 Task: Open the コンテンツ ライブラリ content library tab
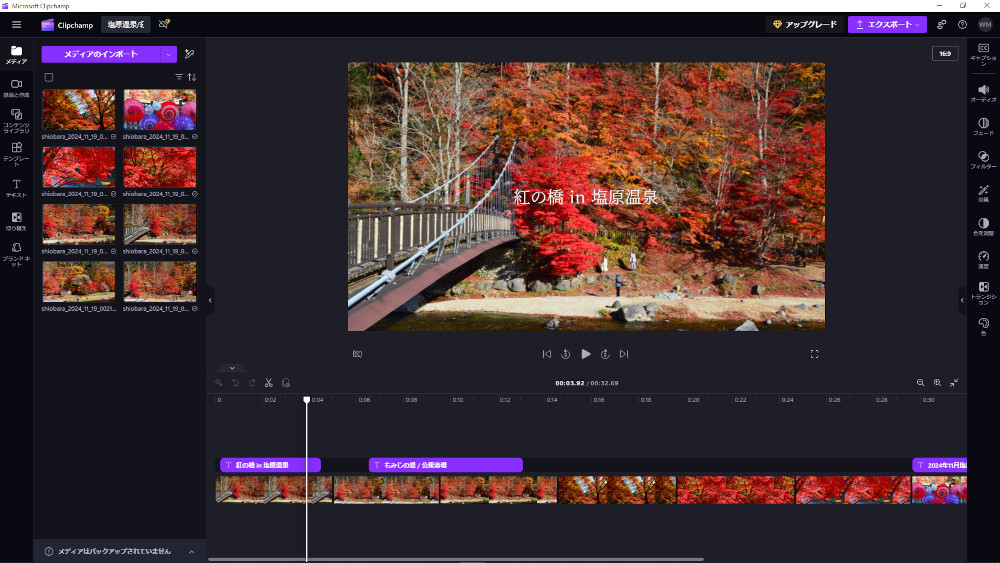pos(17,121)
